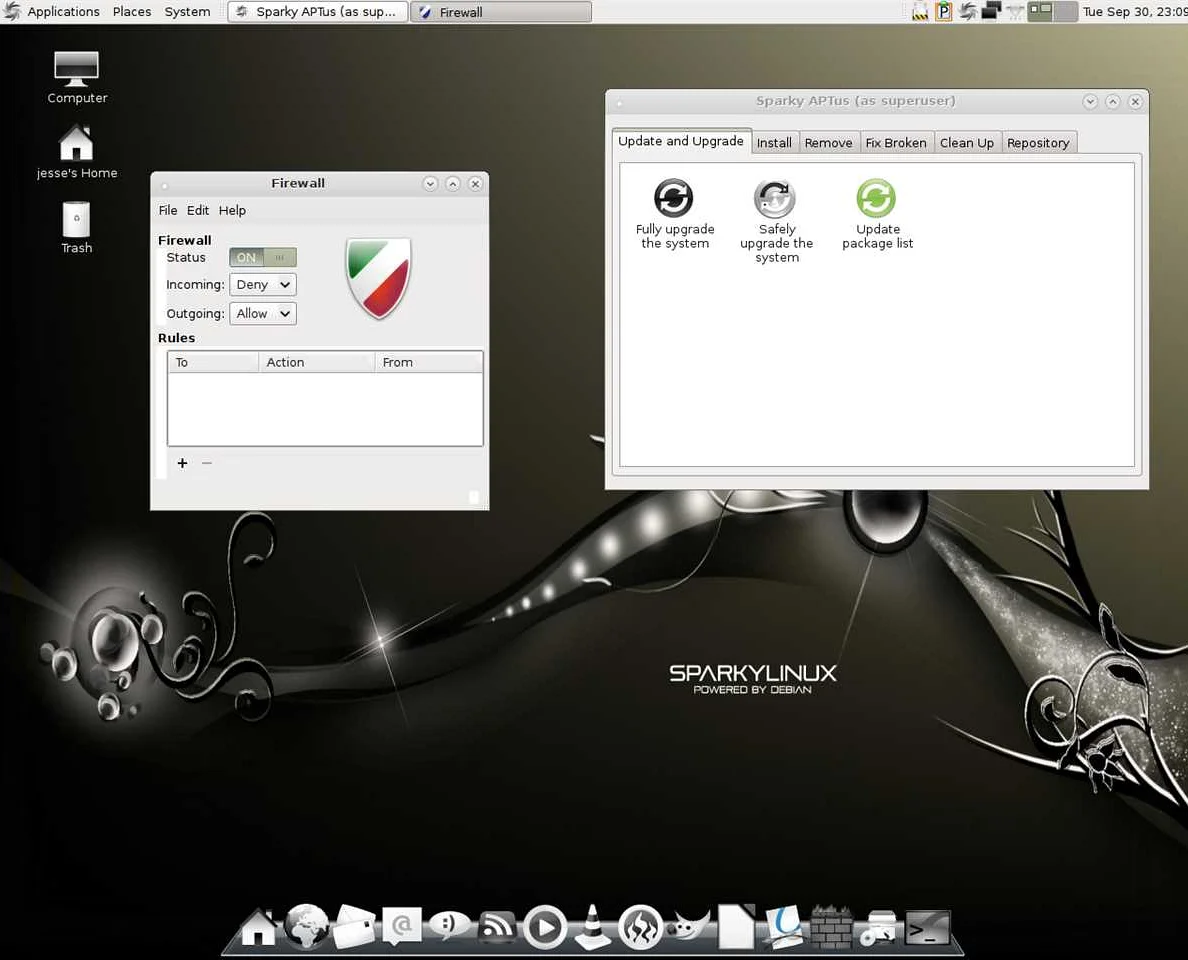1188x960 pixels.
Task: Open the Applications menu
Action: [x=62, y=12]
